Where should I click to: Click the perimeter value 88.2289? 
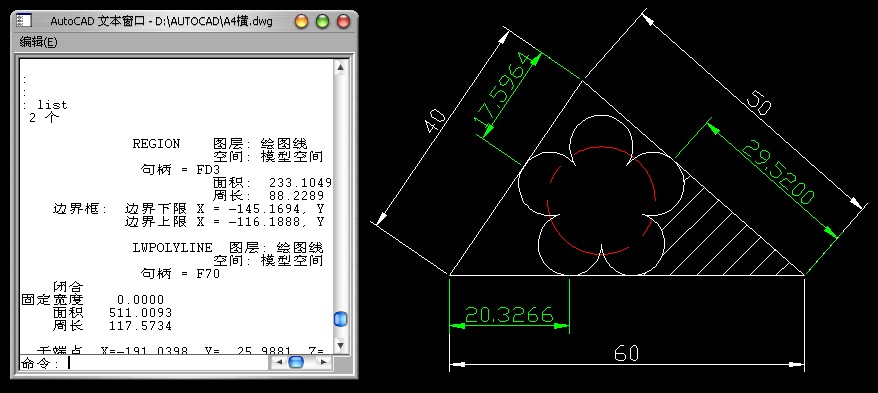(x=296, y=196)
